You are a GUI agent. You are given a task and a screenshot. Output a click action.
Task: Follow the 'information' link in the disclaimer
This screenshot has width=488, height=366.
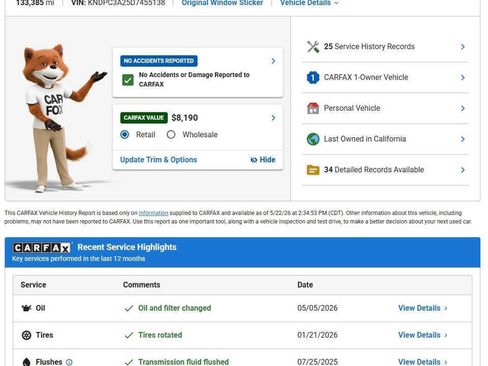[153, 213]
